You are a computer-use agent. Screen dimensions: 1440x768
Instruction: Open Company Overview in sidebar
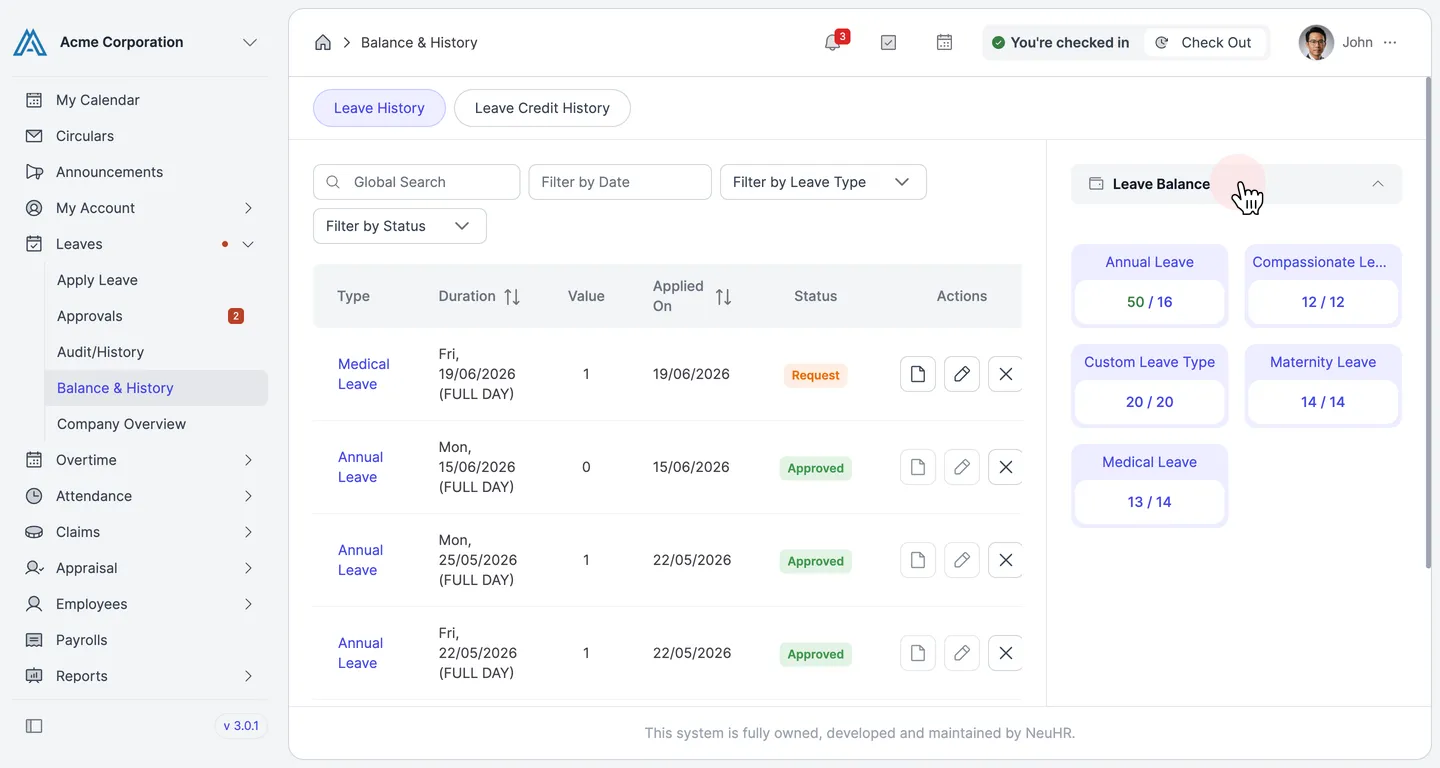click(156, 424)
